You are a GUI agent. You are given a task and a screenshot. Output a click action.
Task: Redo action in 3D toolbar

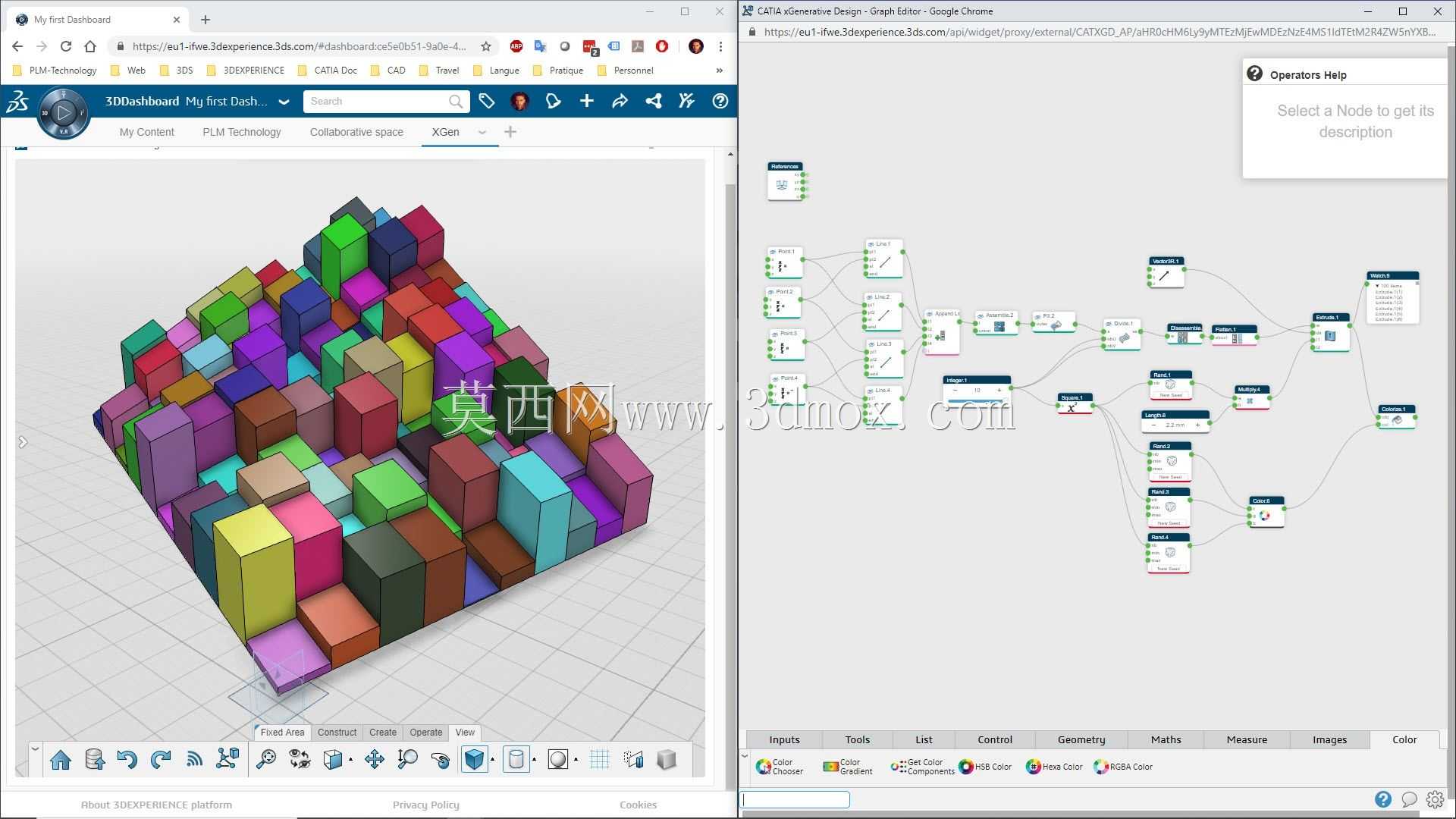point(160,759)
